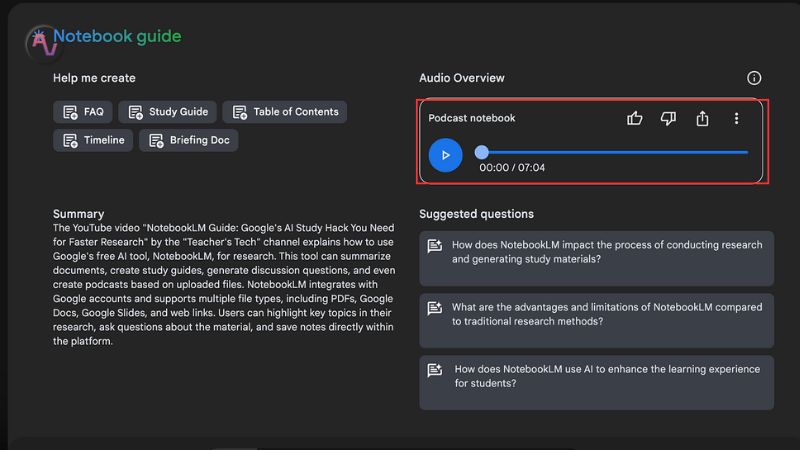Create an FAQ document
The width and height of the screenshot is (800, 450).
83,112
